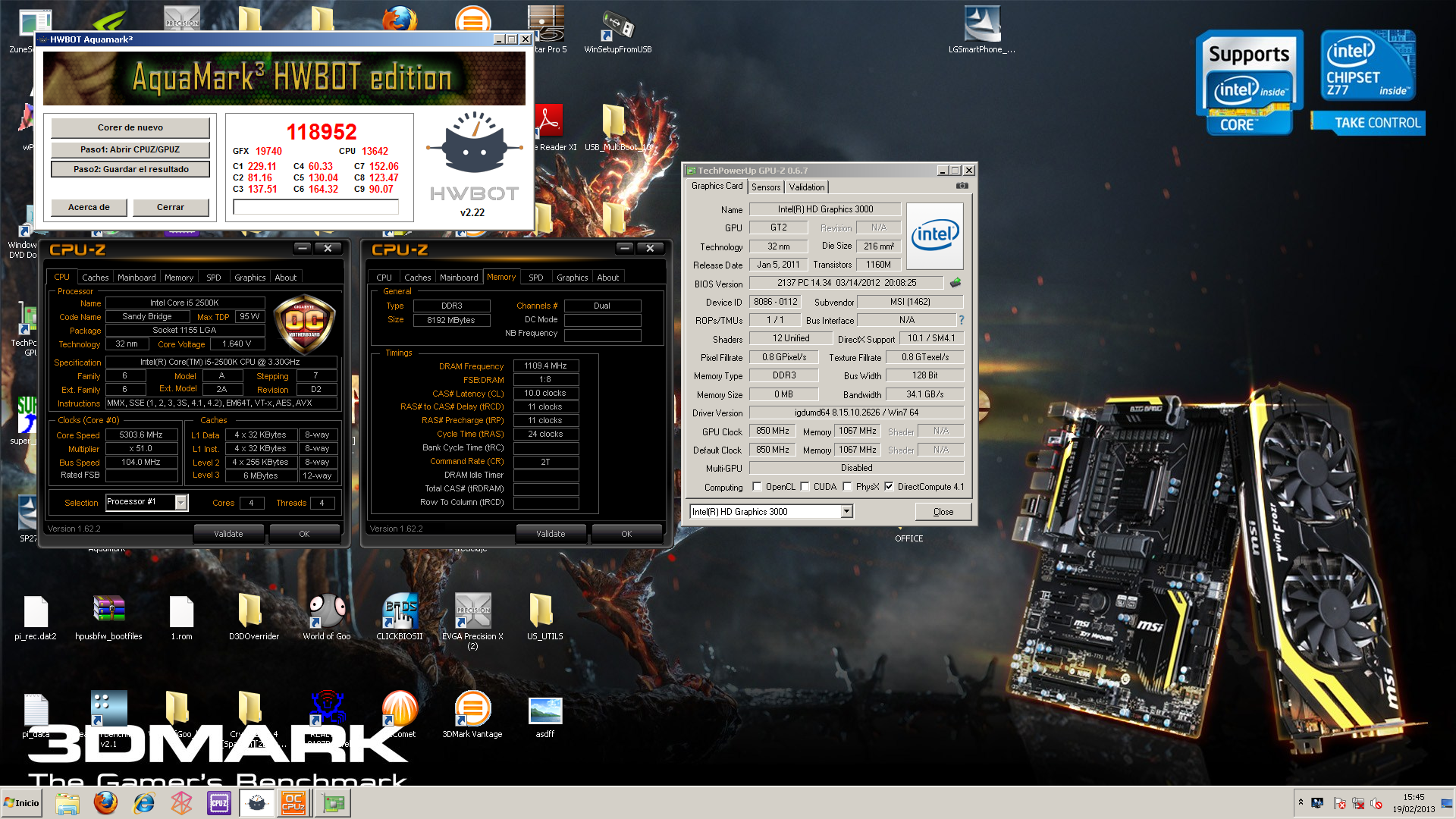Click Paso2: Guardar el resultado
The height and width of the screenshot is (819, 1456).
(x=130, y=169)
